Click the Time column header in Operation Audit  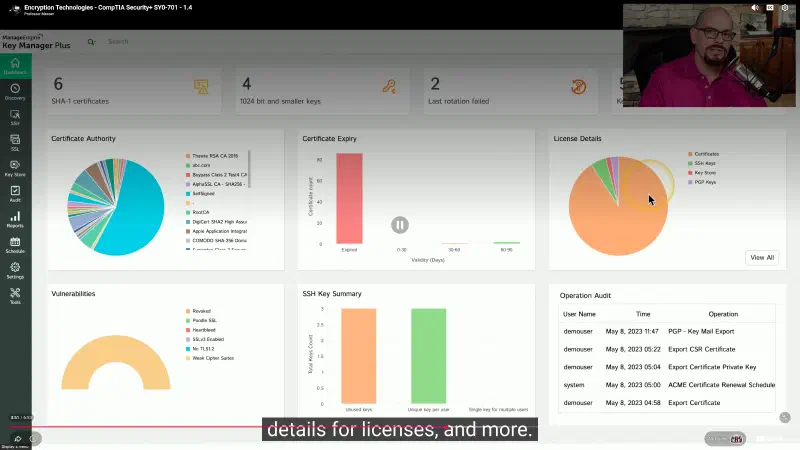point(643,314)
